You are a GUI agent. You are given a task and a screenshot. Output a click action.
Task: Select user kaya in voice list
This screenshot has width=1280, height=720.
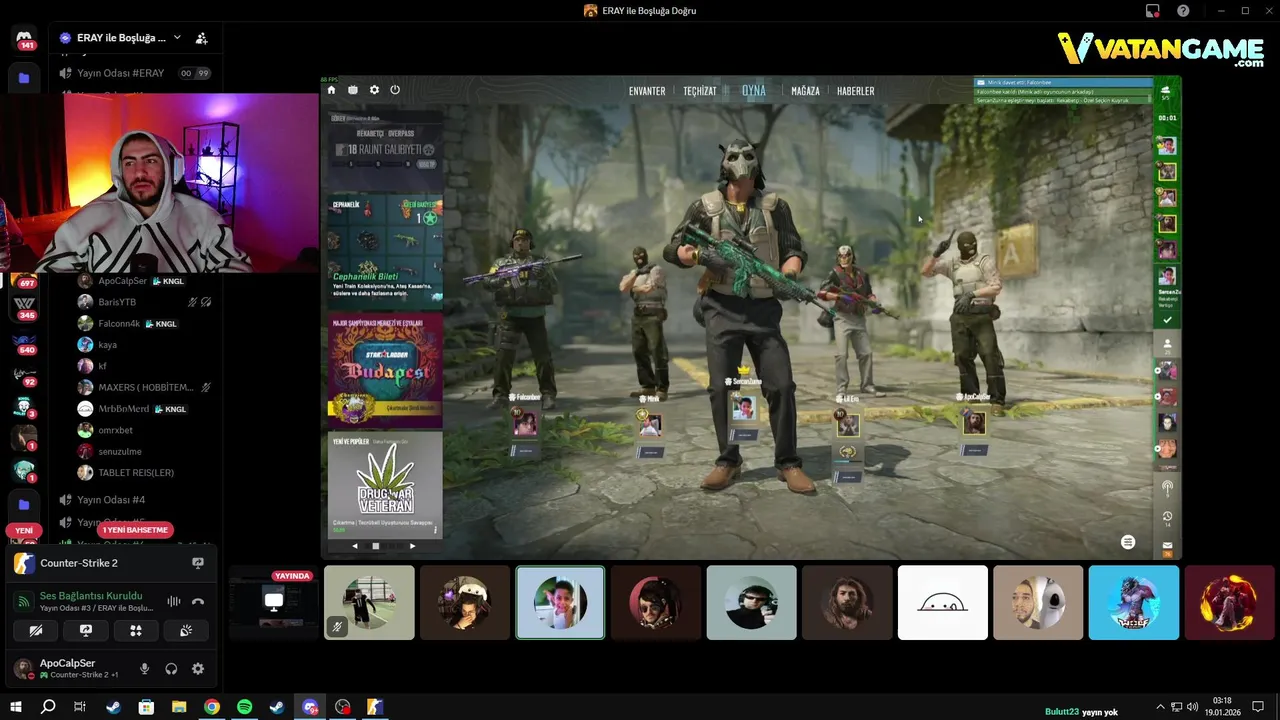point(145,344)
